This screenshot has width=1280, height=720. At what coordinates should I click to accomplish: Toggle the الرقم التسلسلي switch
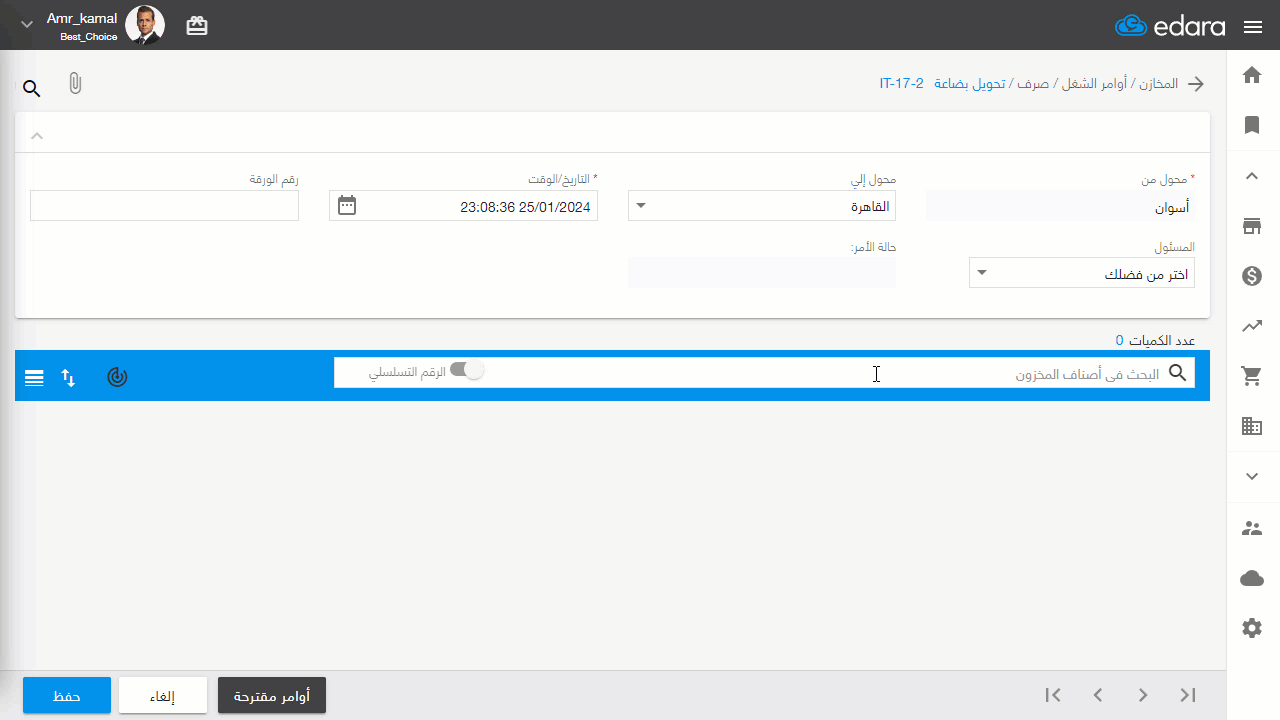[466, 370]
